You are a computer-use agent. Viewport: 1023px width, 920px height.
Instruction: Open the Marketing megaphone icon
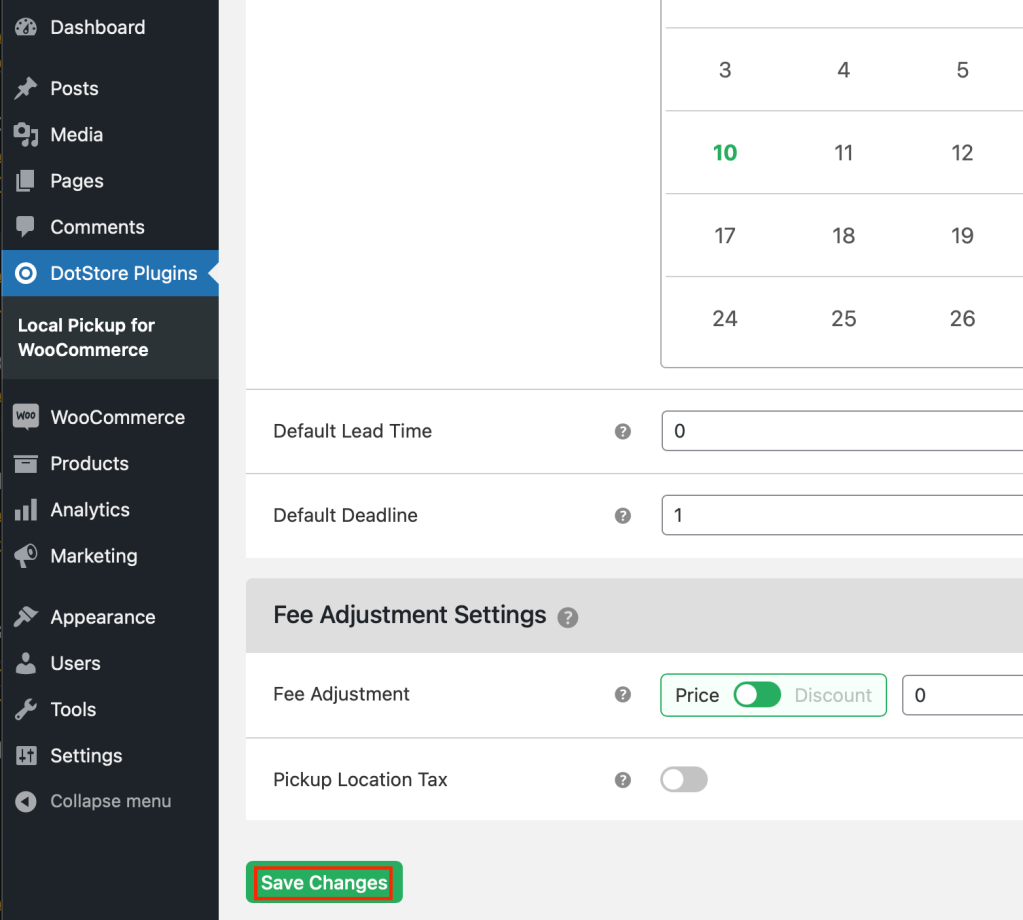coord(26,556)
